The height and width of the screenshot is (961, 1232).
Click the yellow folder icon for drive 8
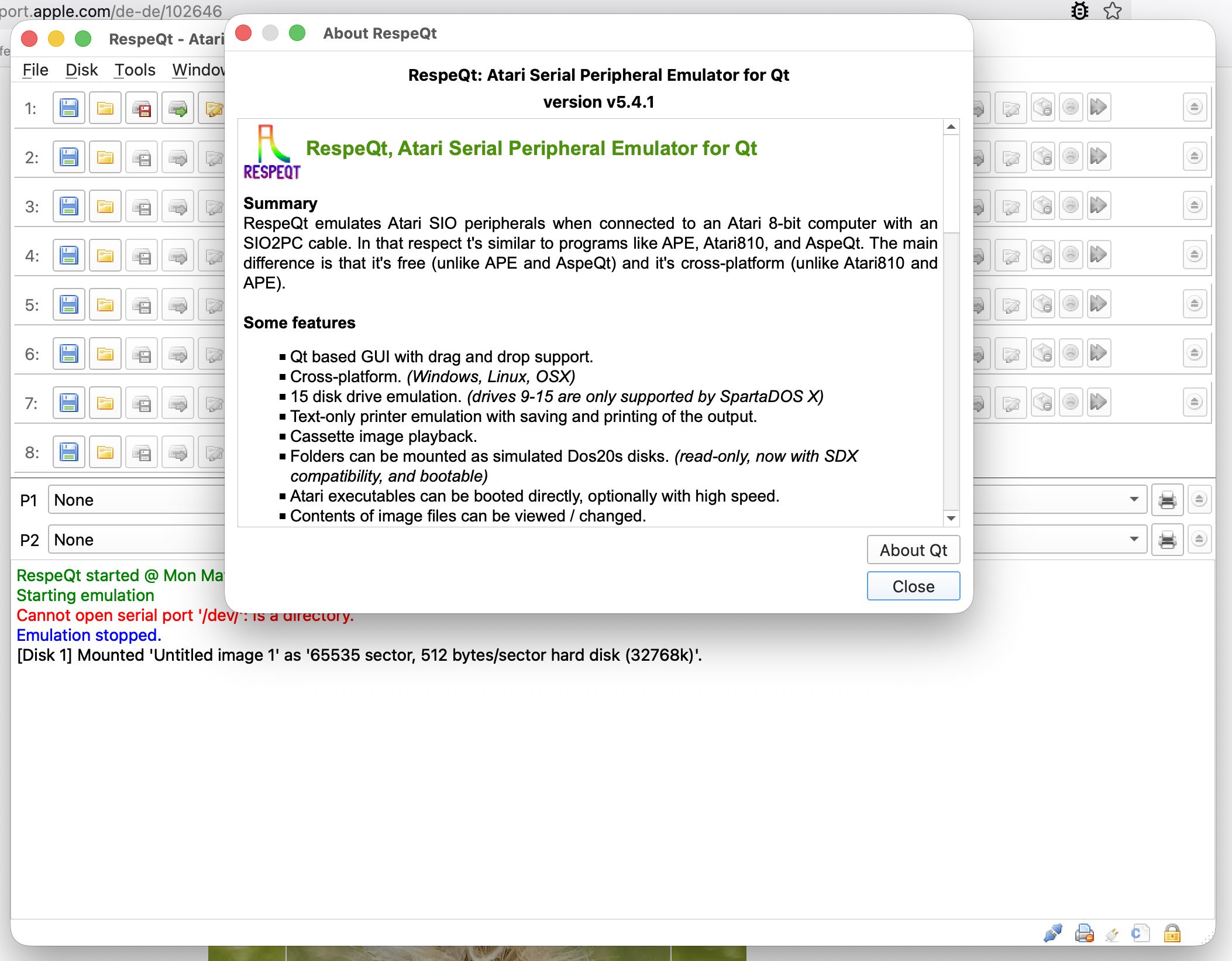[x=105, y=452]
